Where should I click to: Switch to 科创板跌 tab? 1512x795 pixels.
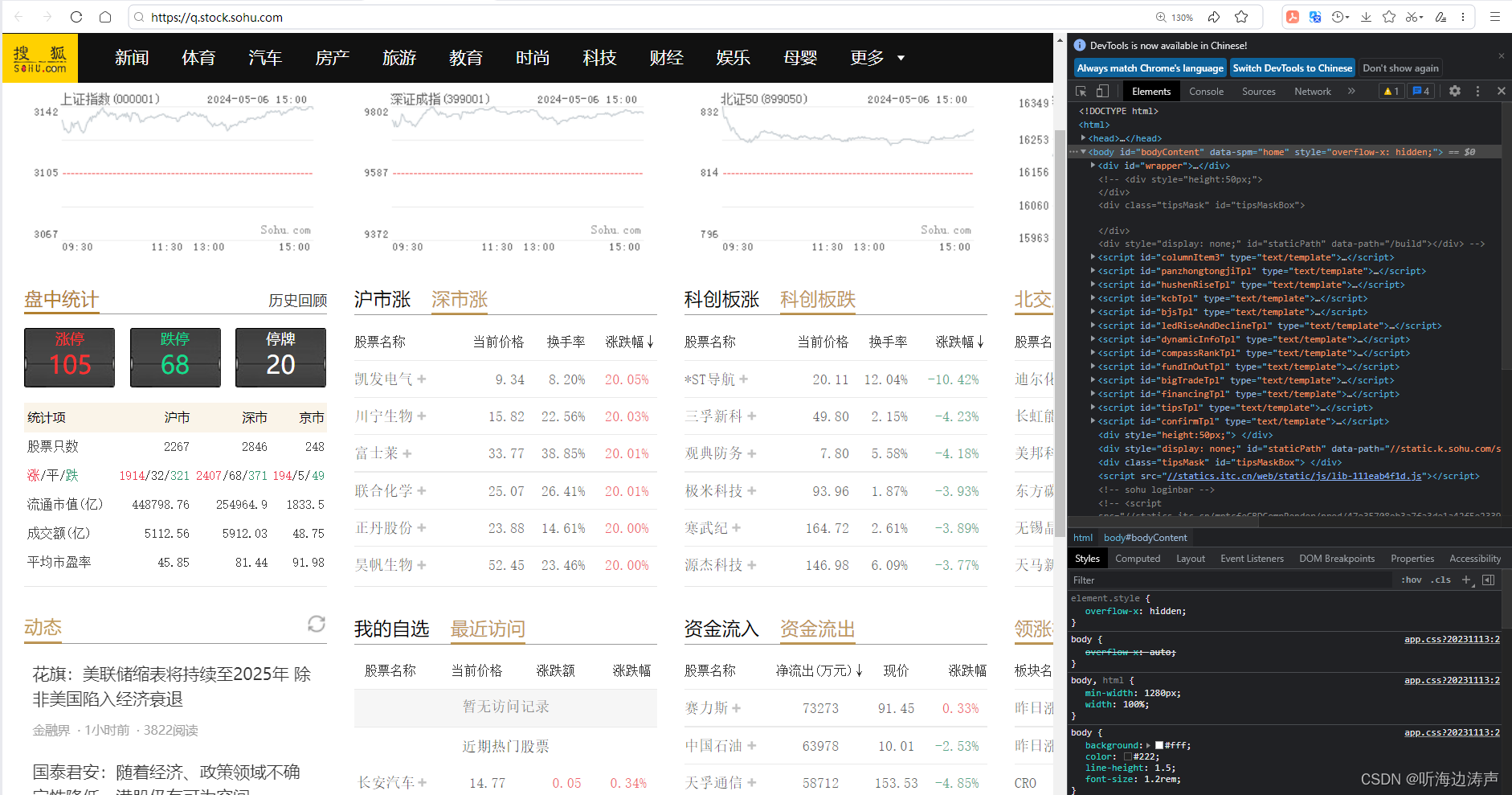(818, 300)
